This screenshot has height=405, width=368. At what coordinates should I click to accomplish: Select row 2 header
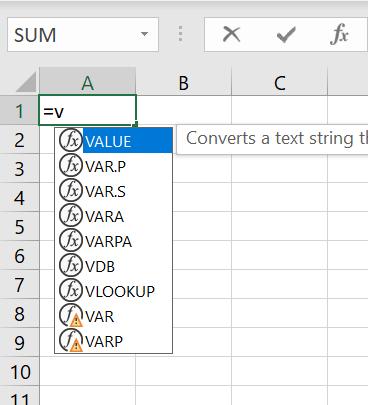click(x=19, y=139)
